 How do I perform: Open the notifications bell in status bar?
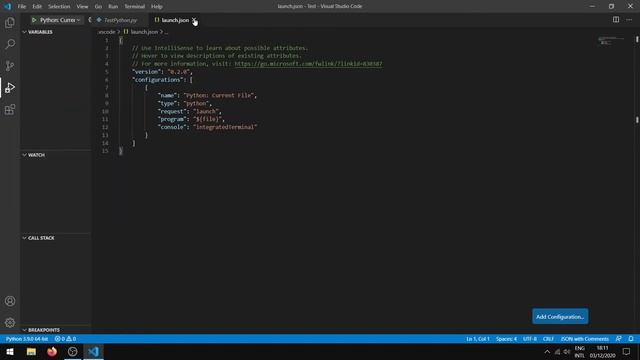pos(631,339)
